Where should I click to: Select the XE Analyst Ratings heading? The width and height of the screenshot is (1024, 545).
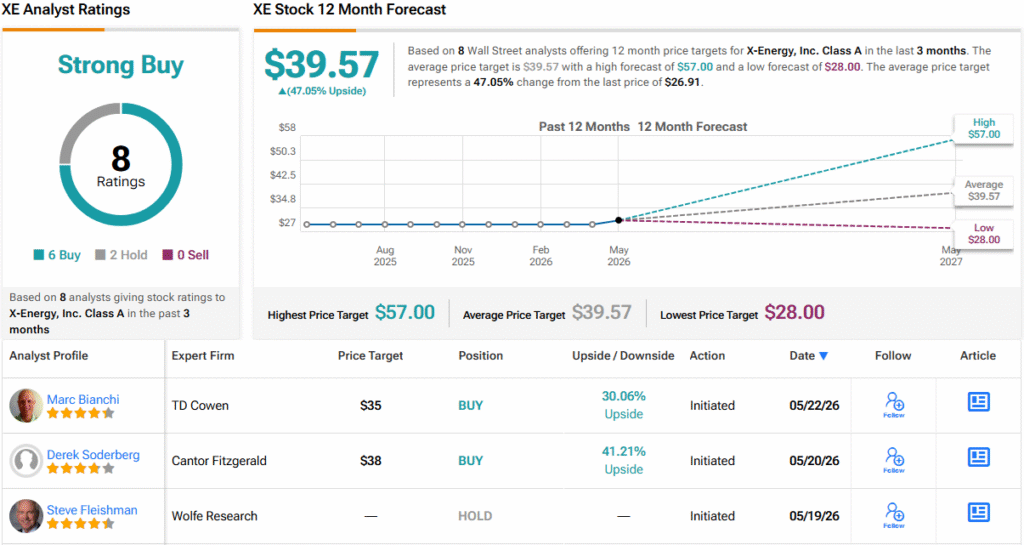pos(66,10)
